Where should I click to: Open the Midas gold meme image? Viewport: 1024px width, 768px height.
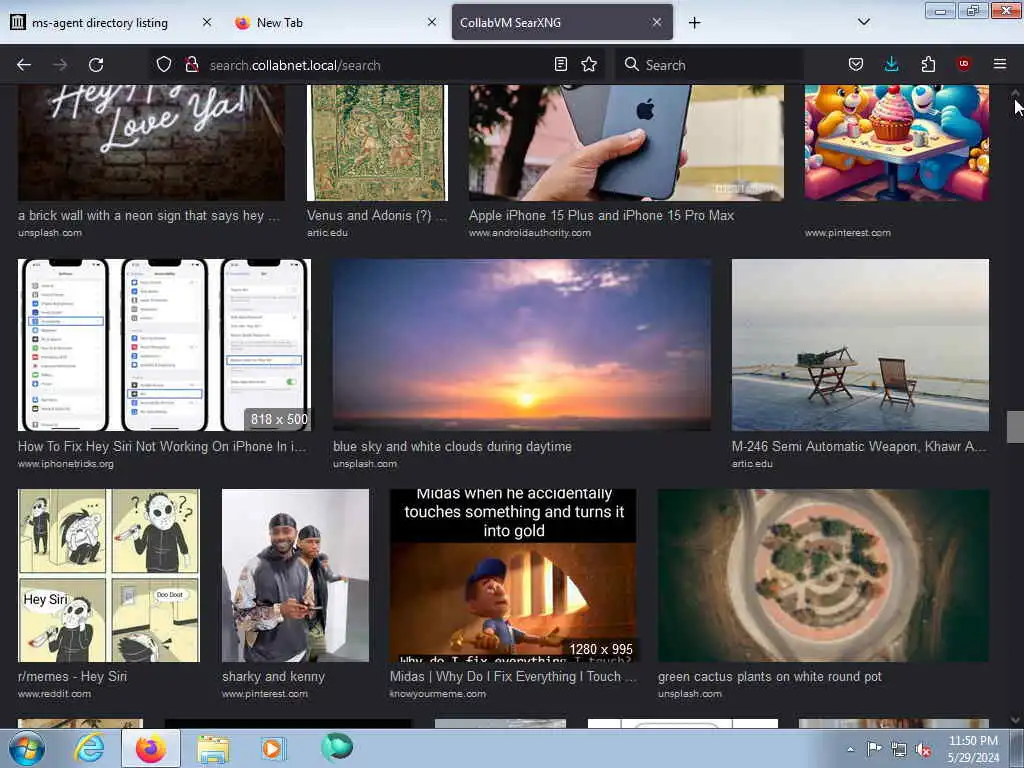point(513,575)
